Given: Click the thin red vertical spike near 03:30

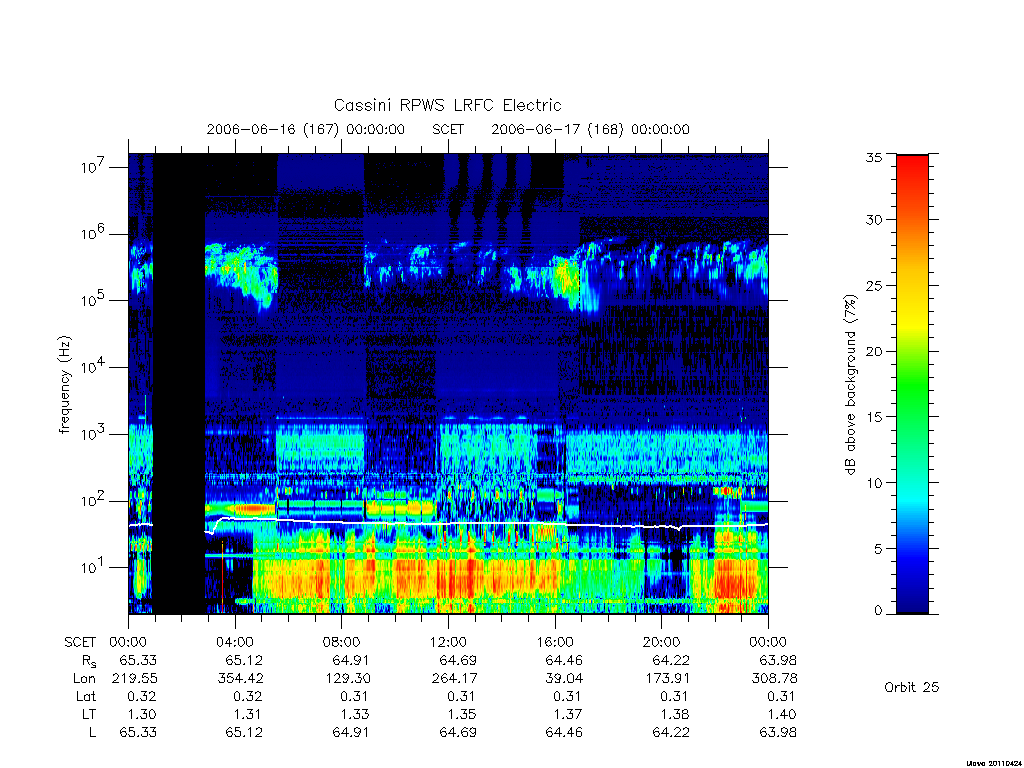Looking at the screenshot, I should click(x=223, y=576).
